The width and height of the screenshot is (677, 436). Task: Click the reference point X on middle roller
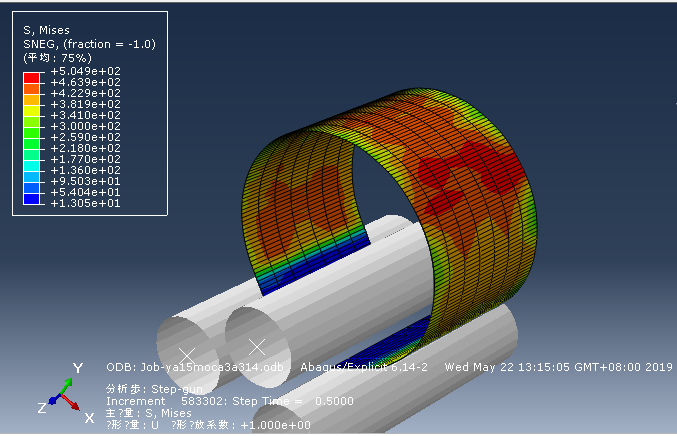click(257, 347)
